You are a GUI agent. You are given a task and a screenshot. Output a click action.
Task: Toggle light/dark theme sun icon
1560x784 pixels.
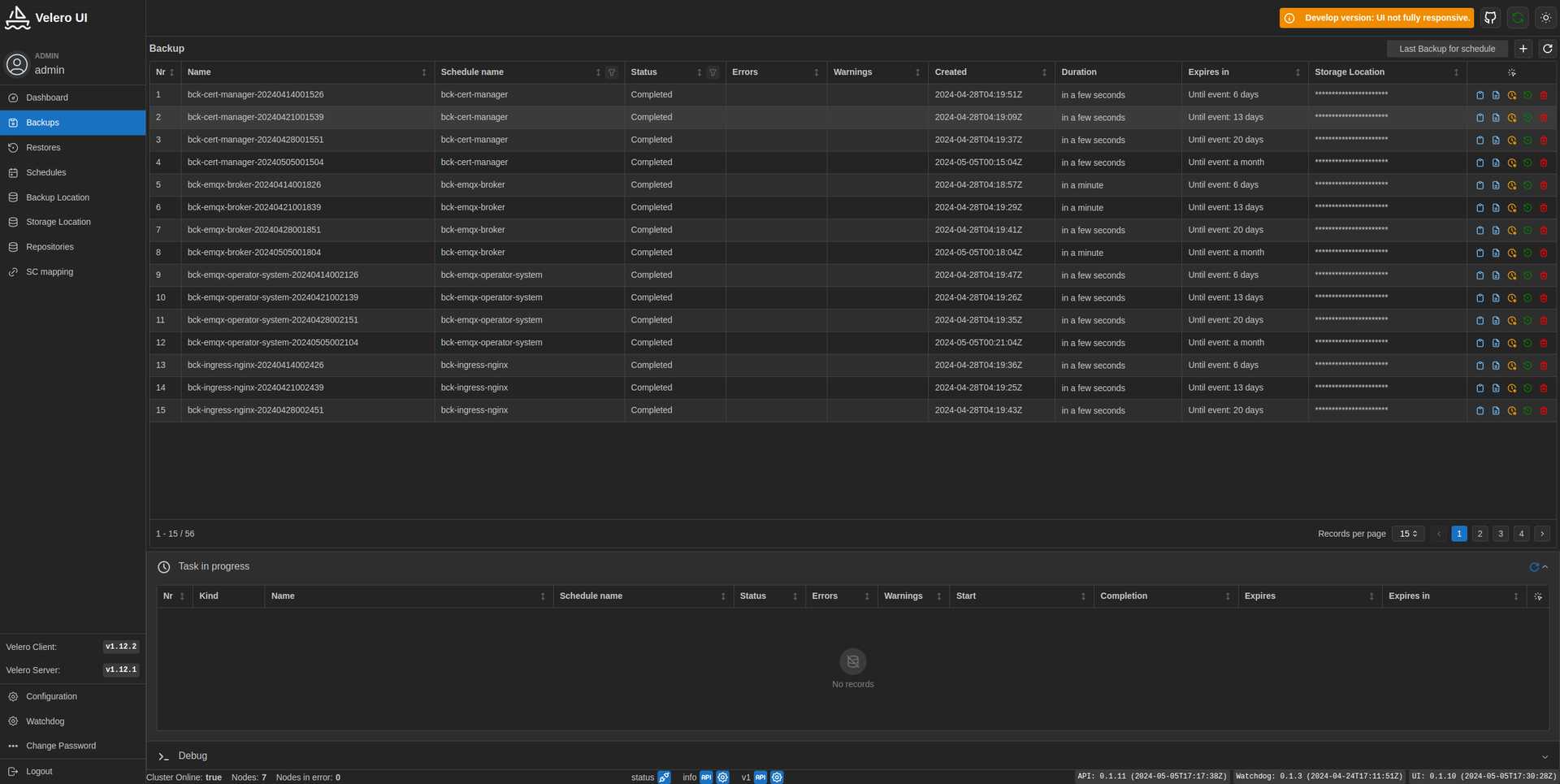point(1545,18)
